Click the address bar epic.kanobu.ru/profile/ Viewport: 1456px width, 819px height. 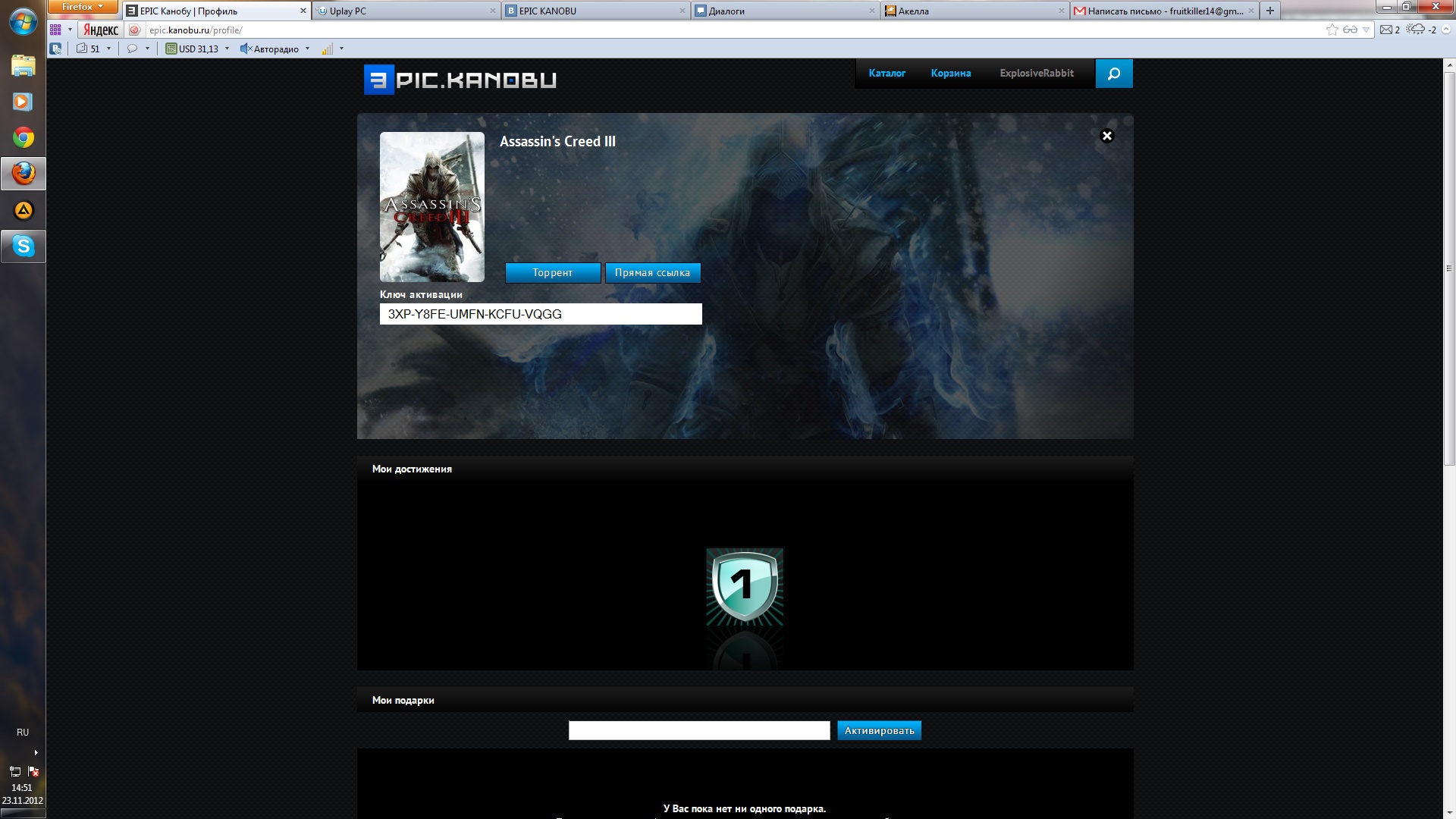(732, 30)
